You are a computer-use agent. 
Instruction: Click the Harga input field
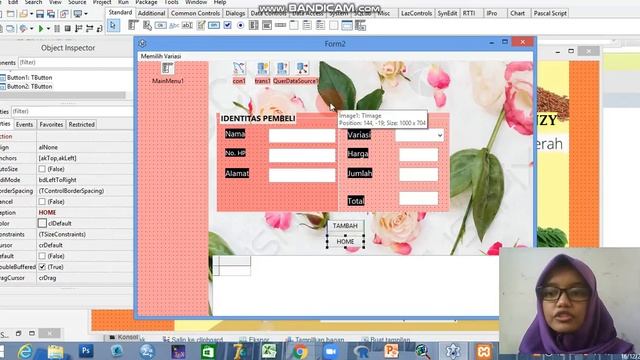pos(418,155)
